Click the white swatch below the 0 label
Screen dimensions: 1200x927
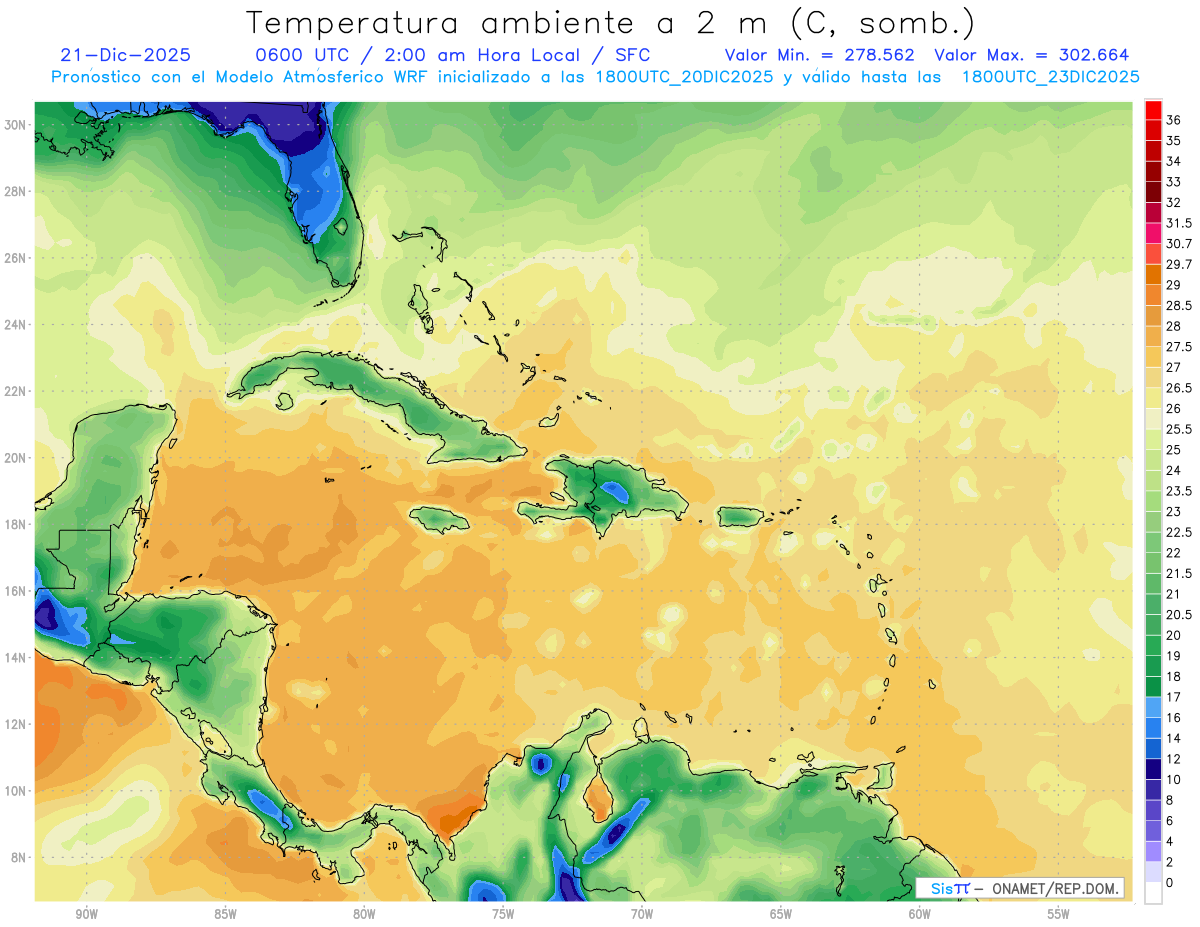pos(1153,892)
